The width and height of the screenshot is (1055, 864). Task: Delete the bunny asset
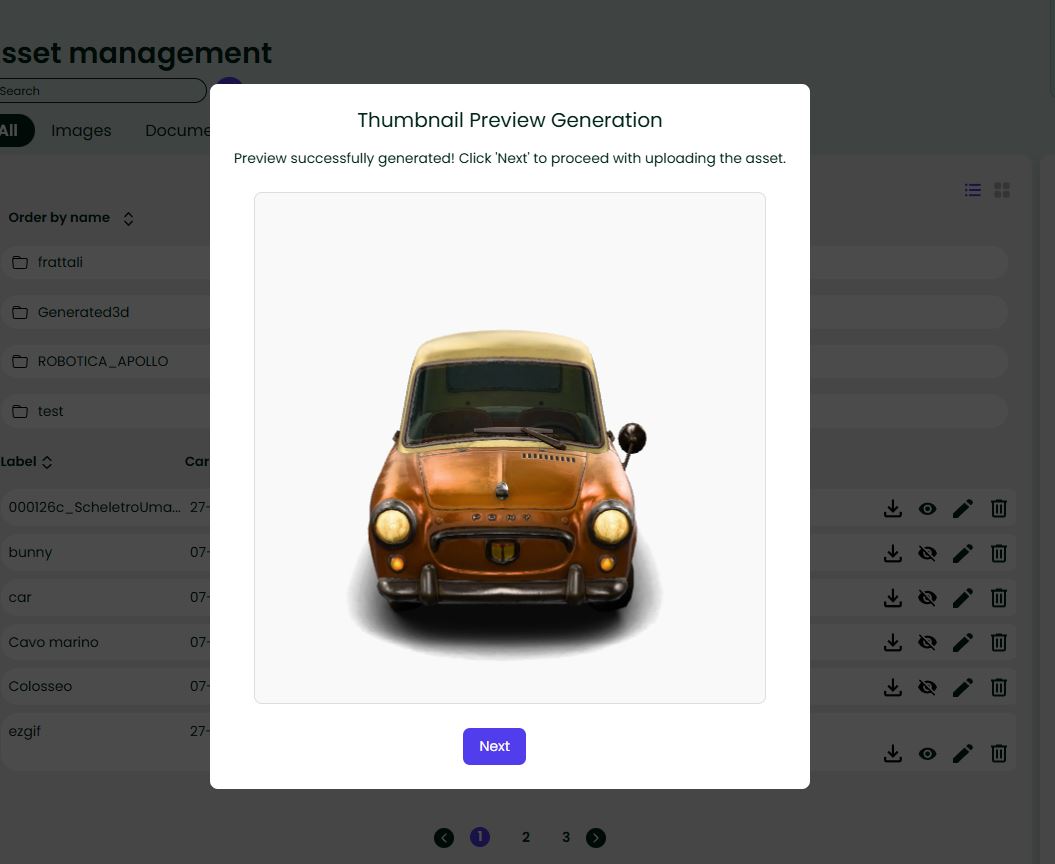pos(998,553)
